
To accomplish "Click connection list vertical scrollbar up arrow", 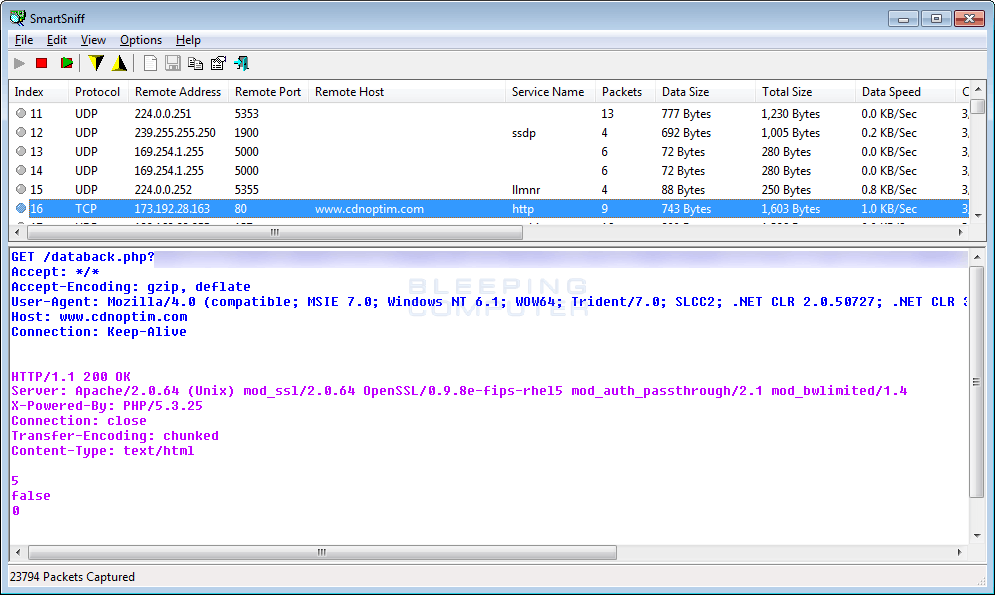I will tap(978, 89).
